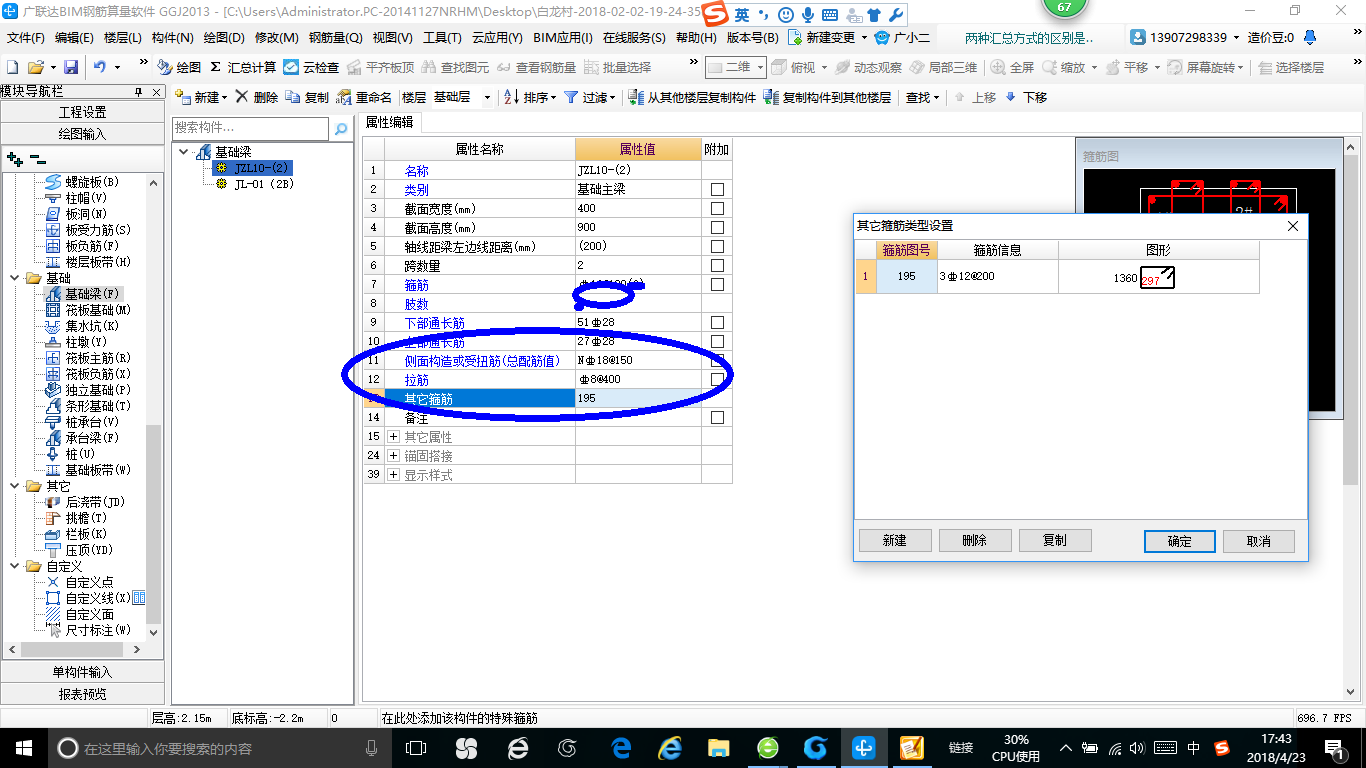Click the Save disk icon
The image size is (1366, 768).
(71, 67)
